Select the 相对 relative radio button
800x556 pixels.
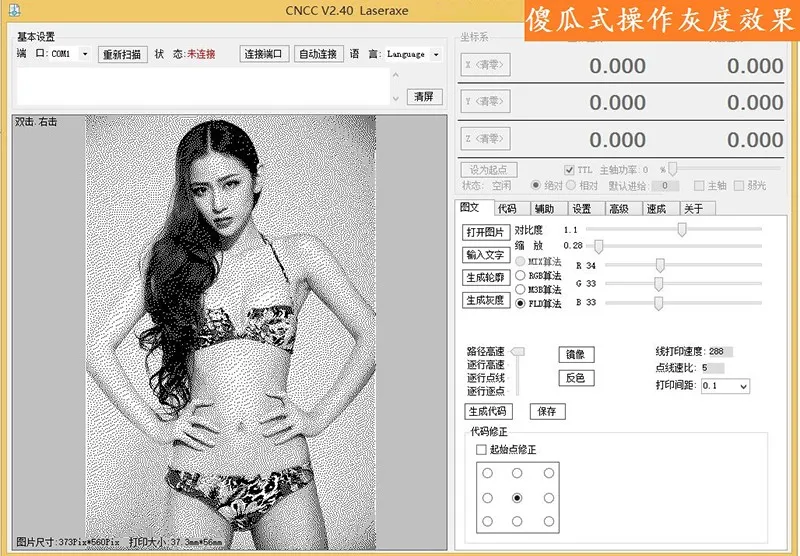pos(571,185)
